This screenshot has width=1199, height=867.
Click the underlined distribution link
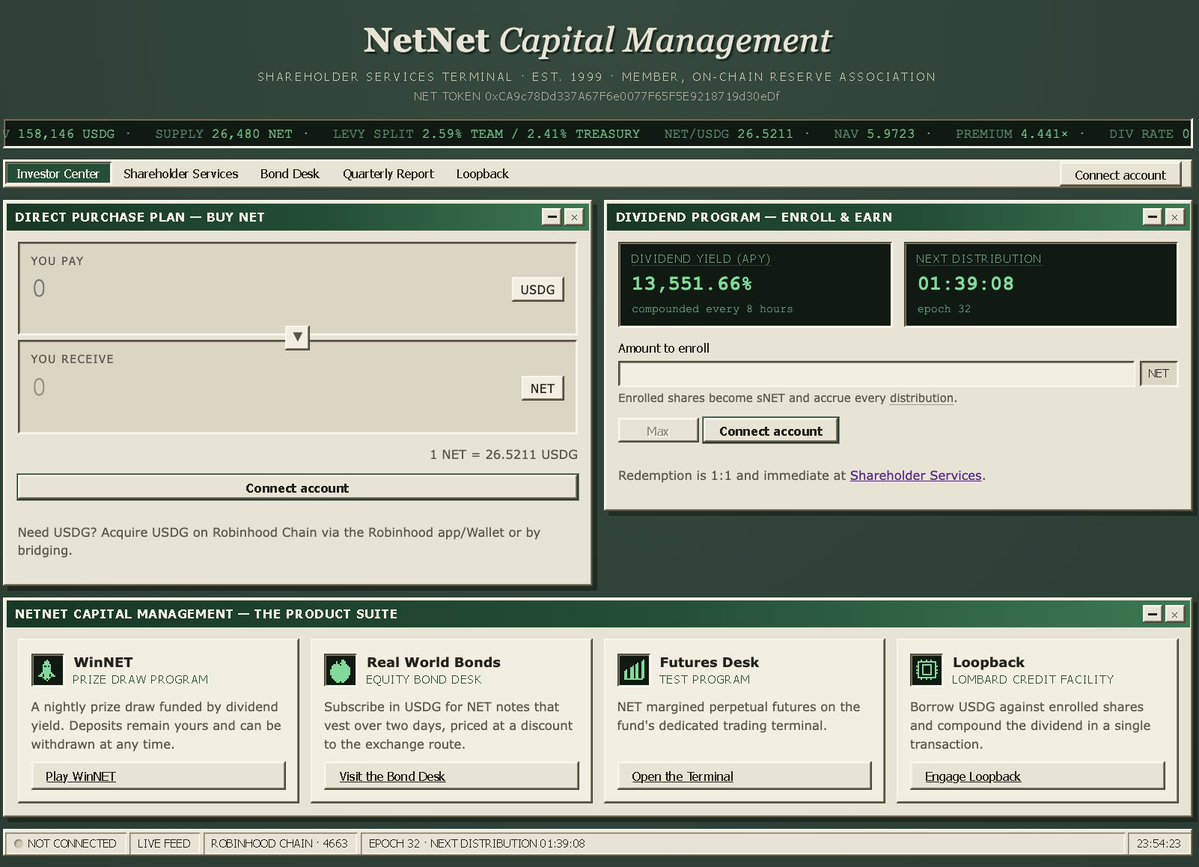[x=921, y=398]
